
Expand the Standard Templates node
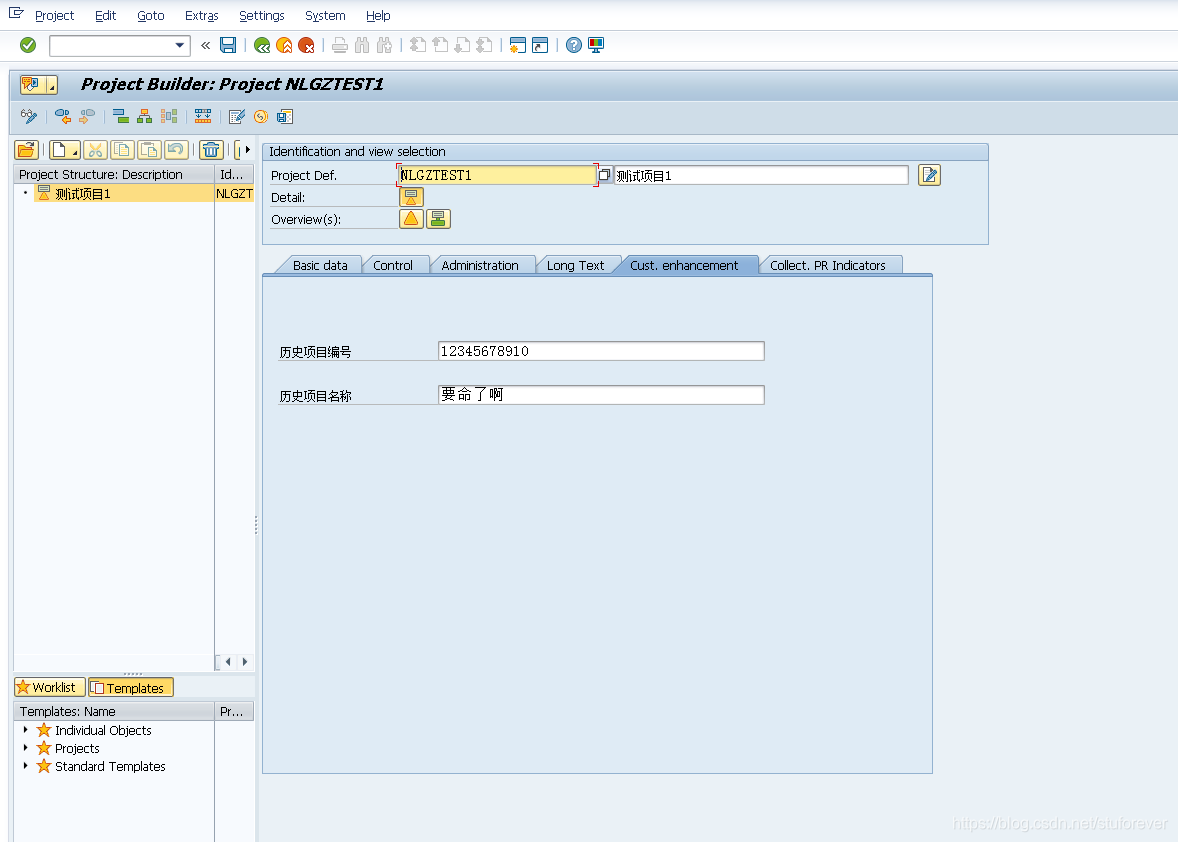pyautogui.click(x=25, y=766)
